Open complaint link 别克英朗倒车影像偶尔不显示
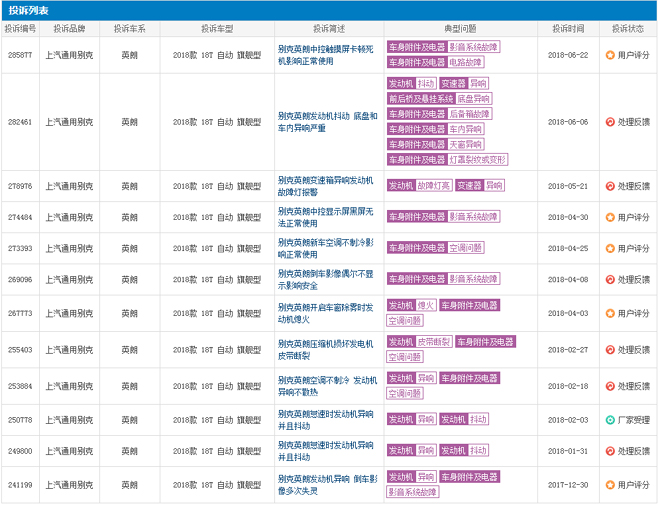The height and width of the screenshot is (506, 660). coord(325,280)
